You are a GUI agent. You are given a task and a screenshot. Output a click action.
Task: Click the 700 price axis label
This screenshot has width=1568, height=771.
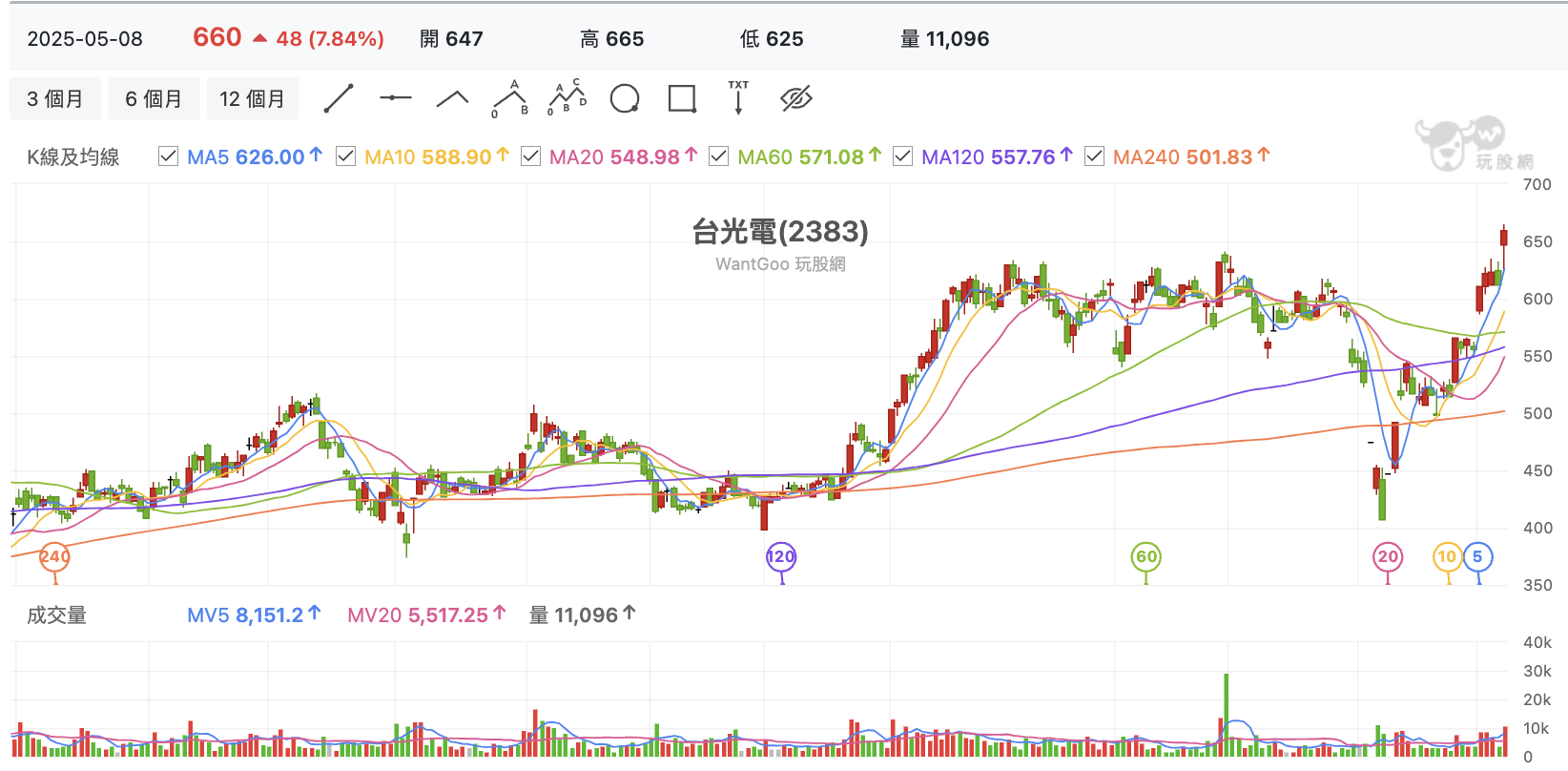point(1537,184)
